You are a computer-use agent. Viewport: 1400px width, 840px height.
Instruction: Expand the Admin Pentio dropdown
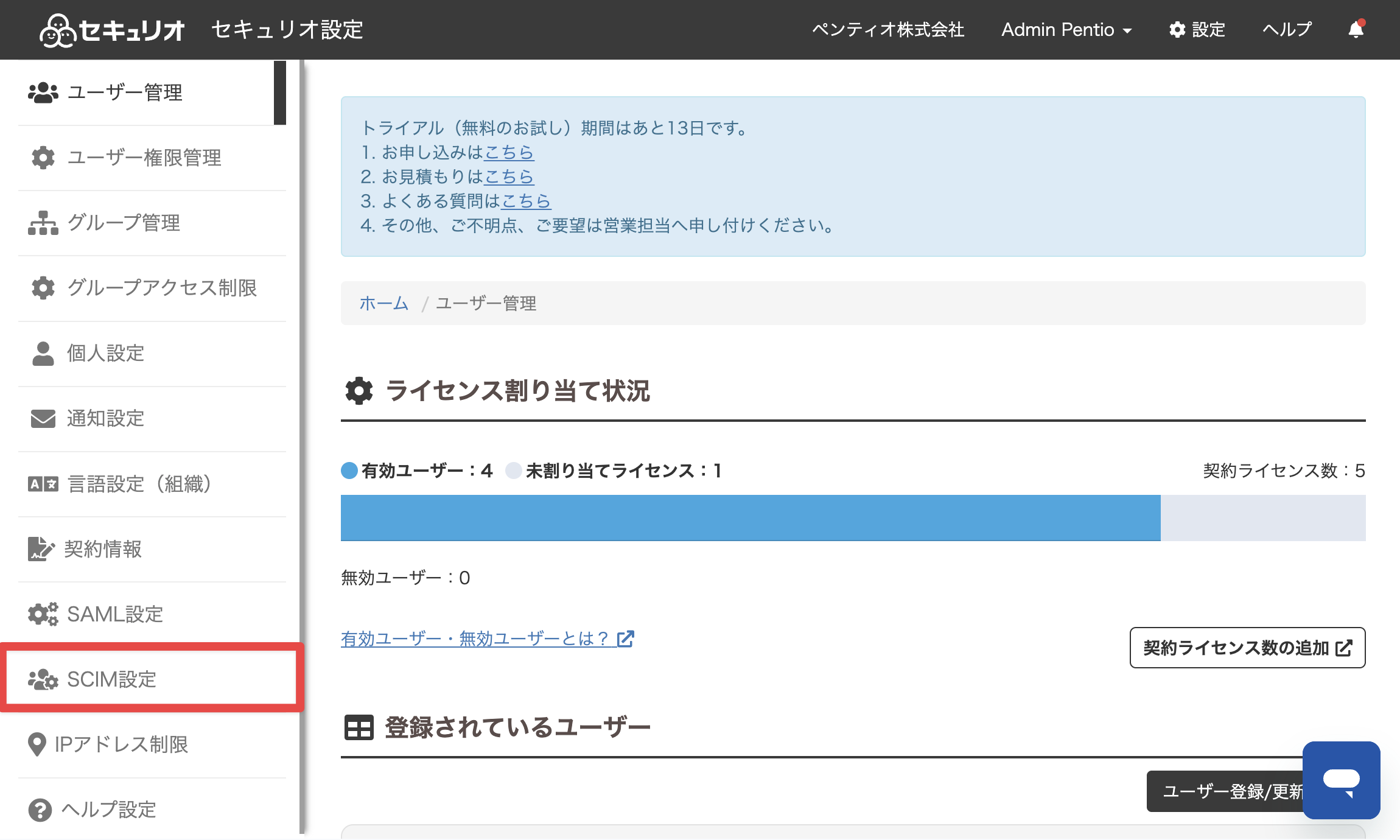[1066, 30]
